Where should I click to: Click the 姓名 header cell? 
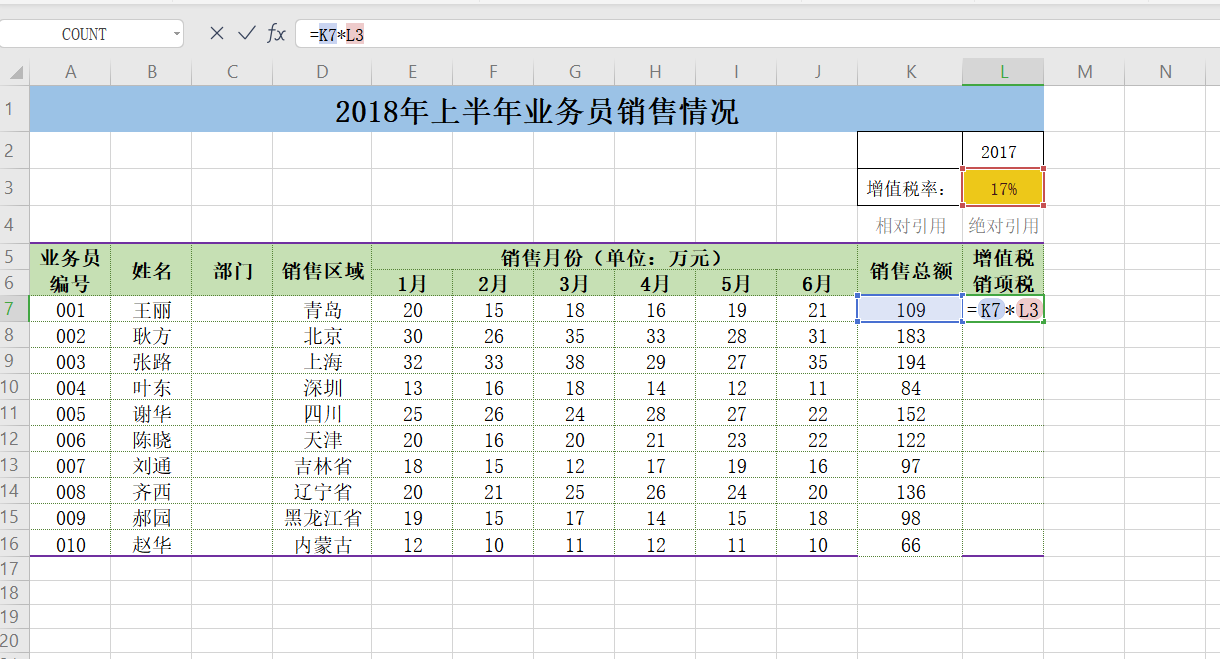[x=151, y=270]
